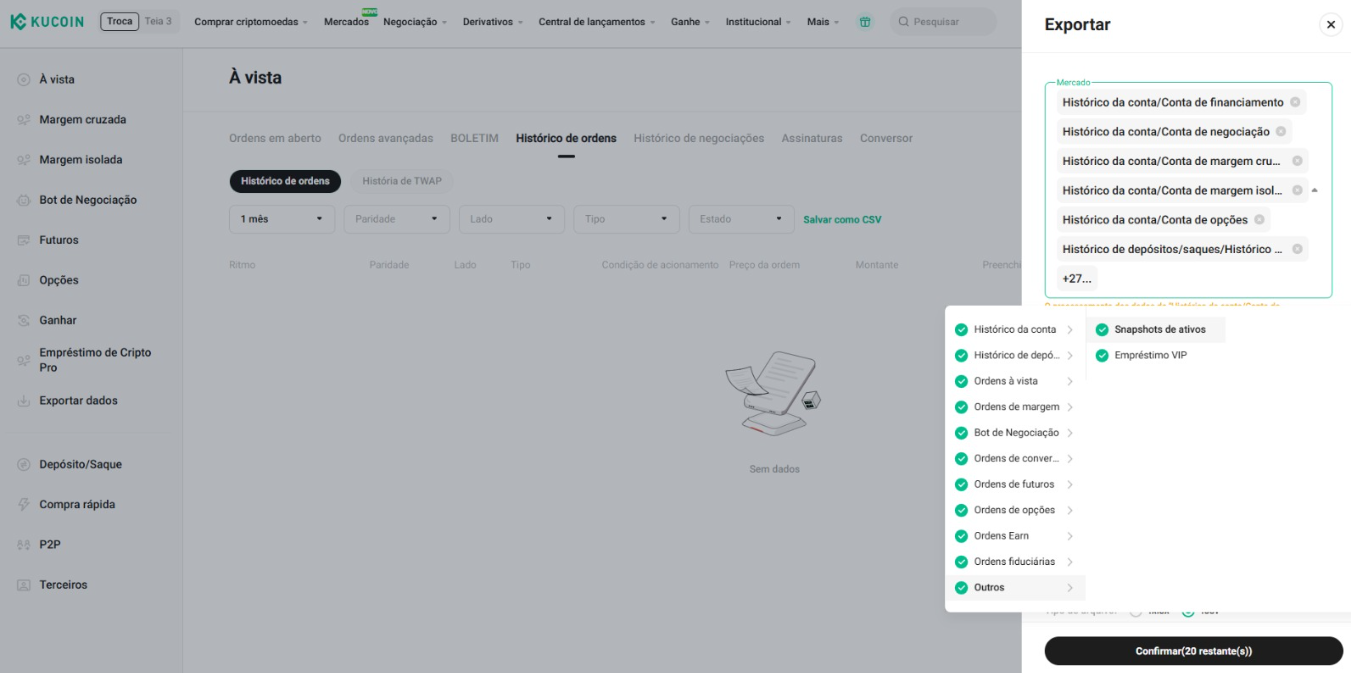
Task: Click the Troca toggle button
Action: coord(120,21)
